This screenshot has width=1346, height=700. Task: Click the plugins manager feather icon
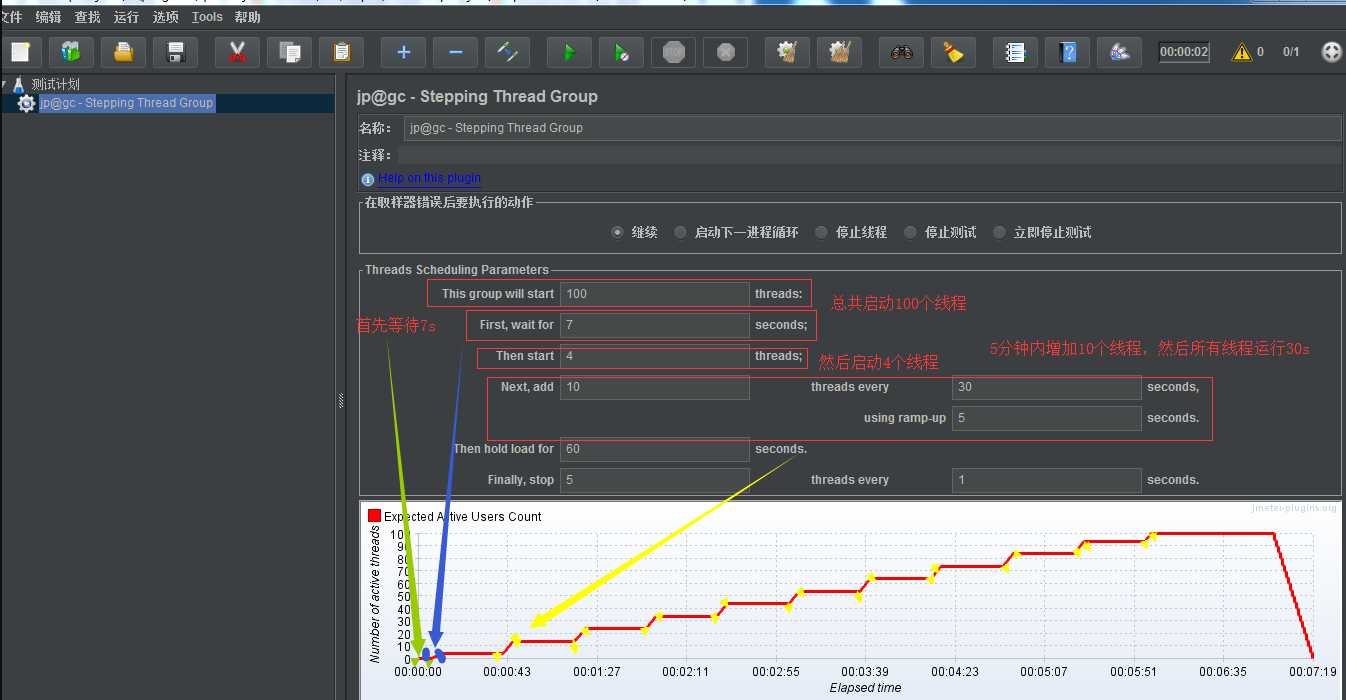1119,52
